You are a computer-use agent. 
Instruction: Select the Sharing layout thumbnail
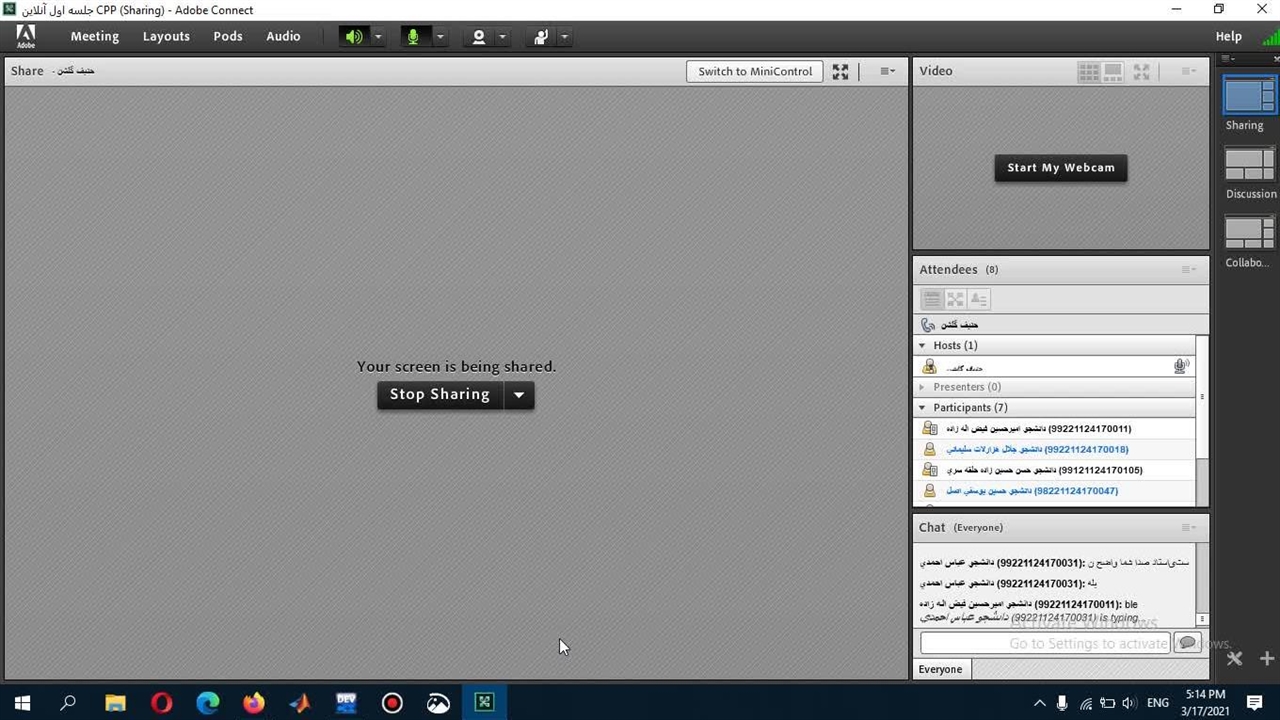[x=1249, y=97]
